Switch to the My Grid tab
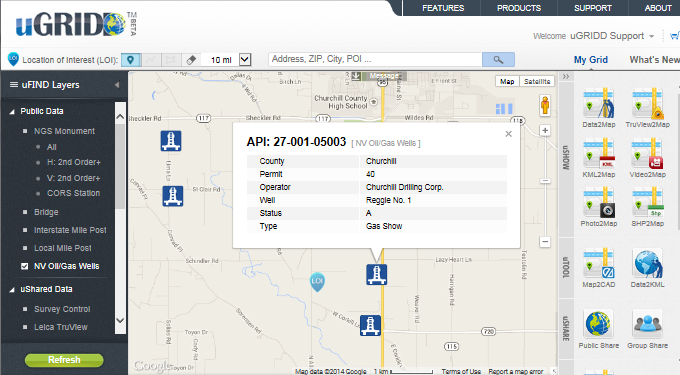Screen dimensions: 680x375 591,60
